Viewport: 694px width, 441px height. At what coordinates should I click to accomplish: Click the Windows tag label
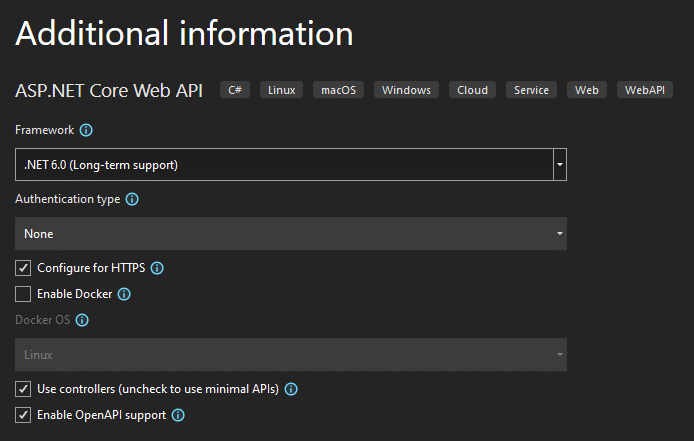[406, 90]
